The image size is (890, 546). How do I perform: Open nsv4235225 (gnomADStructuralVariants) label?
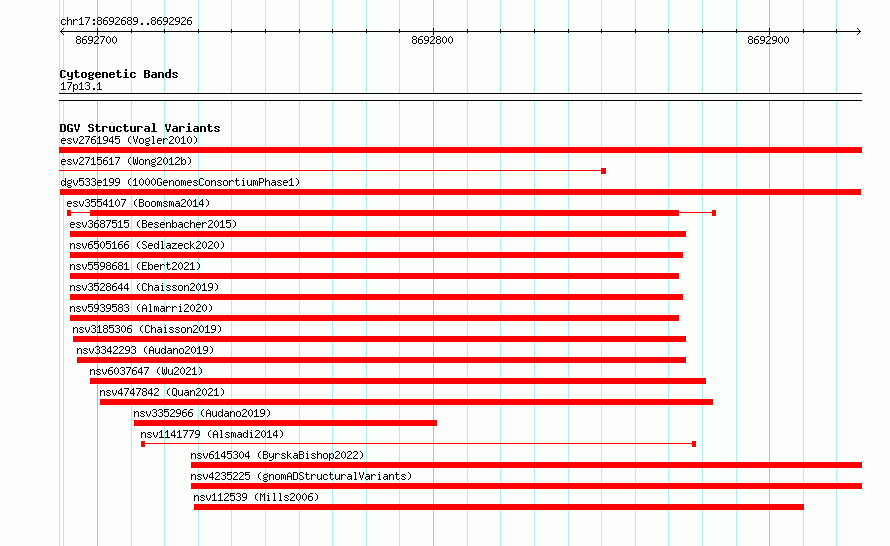pos(301,476)
